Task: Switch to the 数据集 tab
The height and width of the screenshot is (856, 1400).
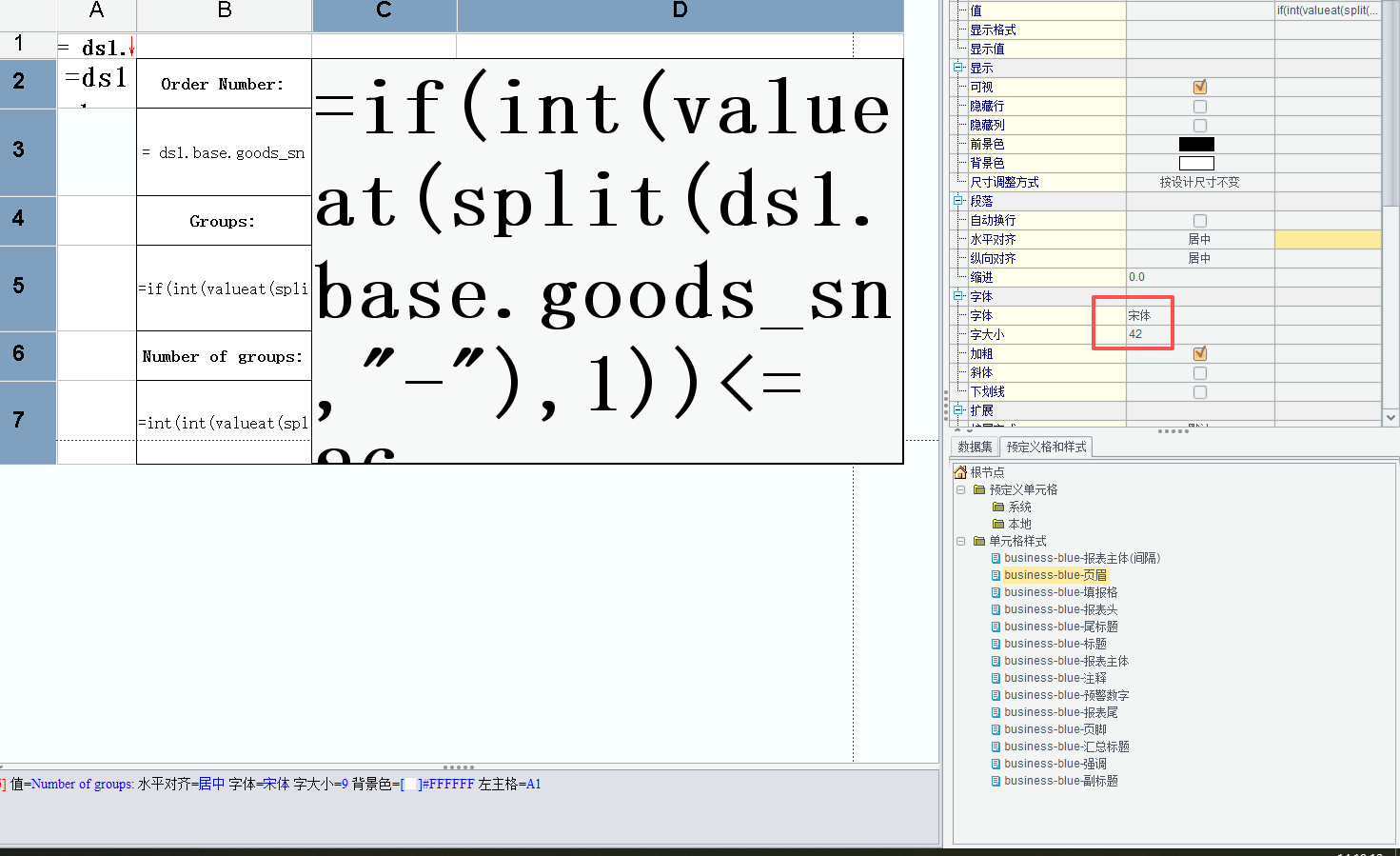Action: pyautogui.click(x=975, y=447)
